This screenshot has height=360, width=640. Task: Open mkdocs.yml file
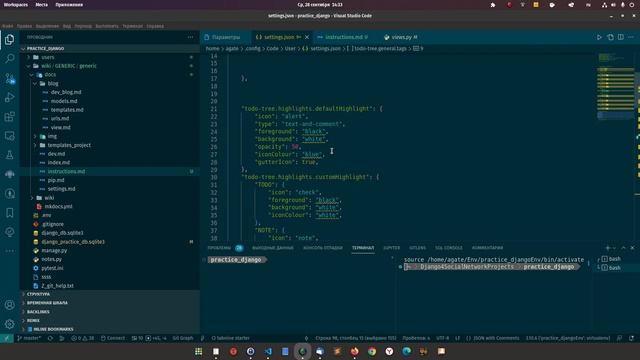tap(58, 207)
